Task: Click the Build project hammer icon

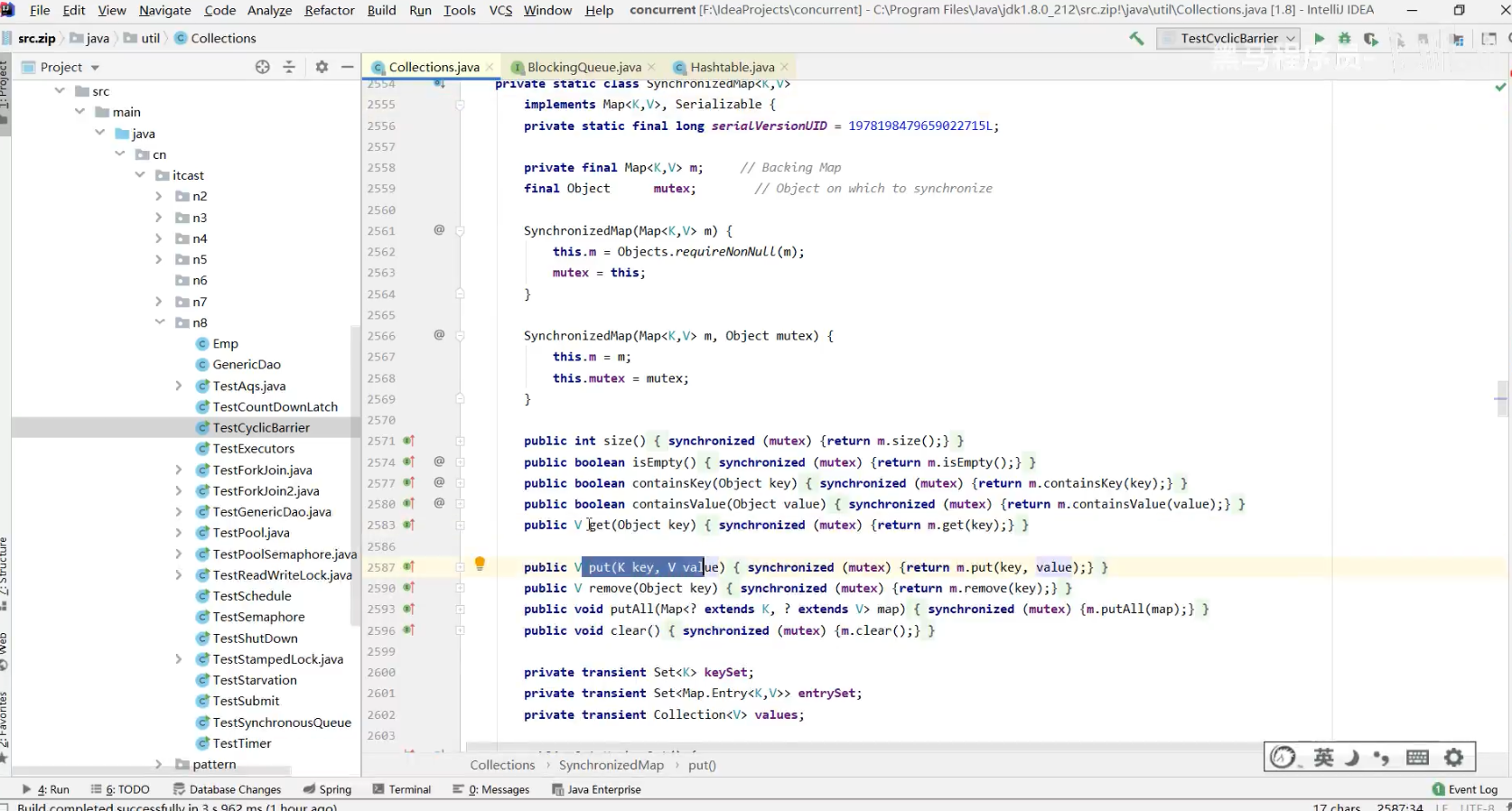Action: [1136, 38]
